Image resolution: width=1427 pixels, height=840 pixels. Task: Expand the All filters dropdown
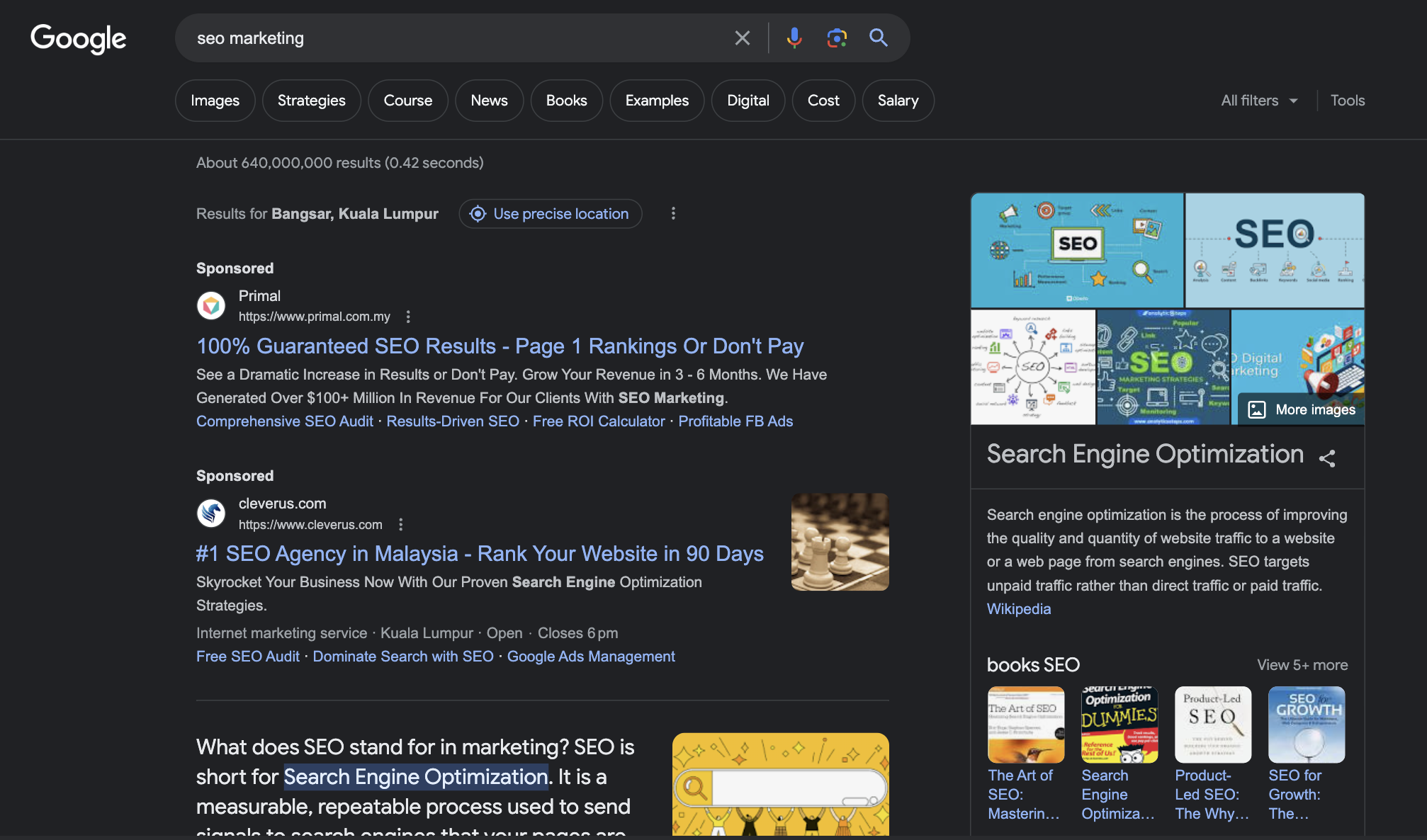(1259, 101)
